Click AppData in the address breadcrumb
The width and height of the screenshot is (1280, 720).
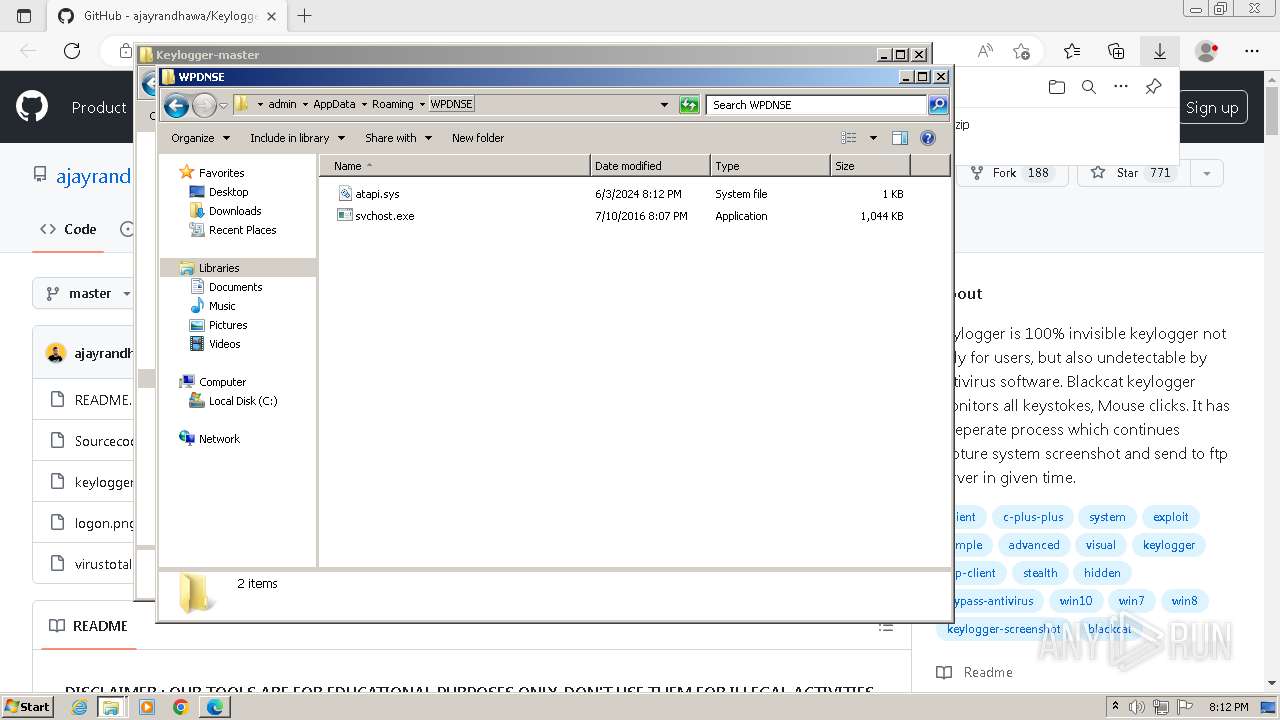[x=334, y=104]
